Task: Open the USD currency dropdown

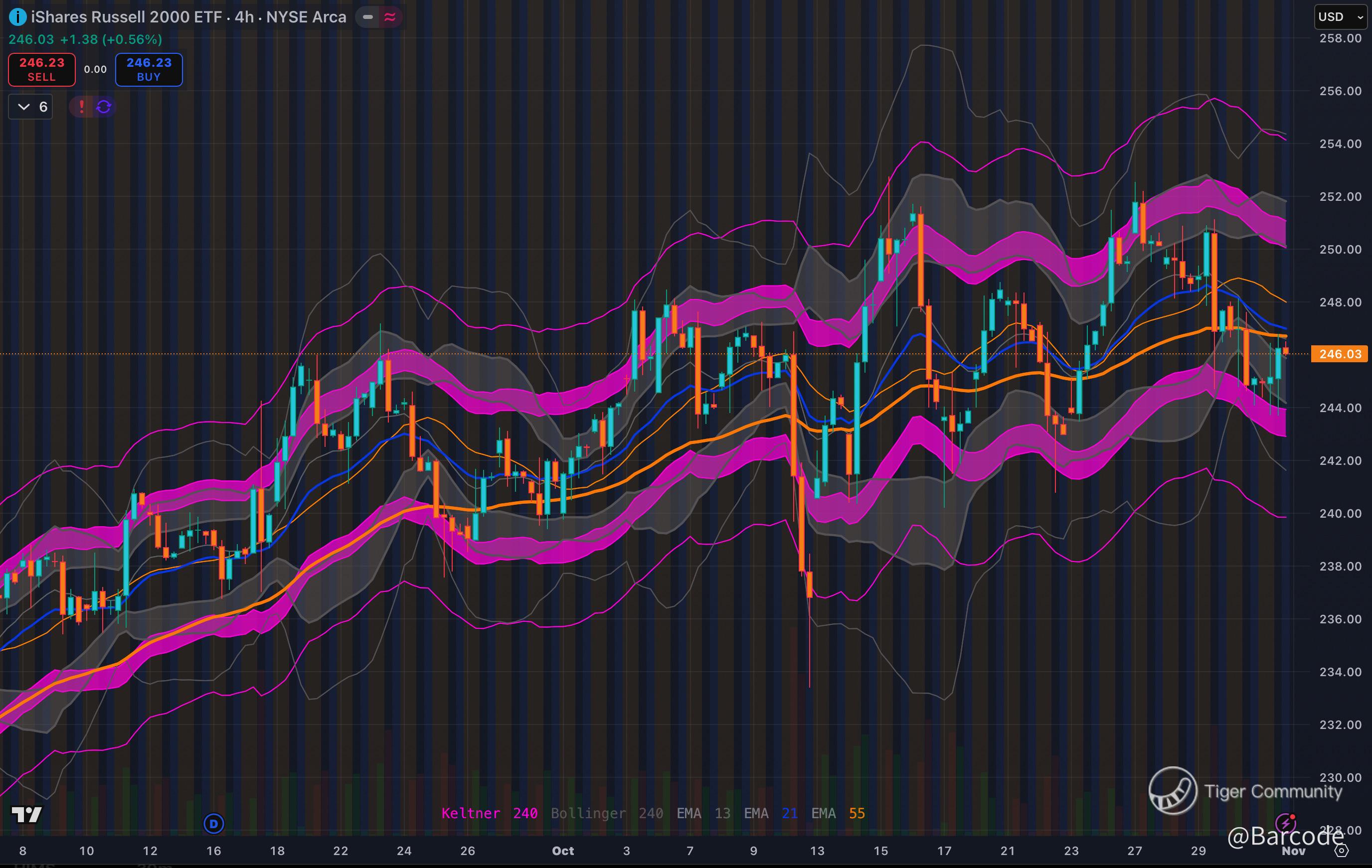Action: (1340, 17)
